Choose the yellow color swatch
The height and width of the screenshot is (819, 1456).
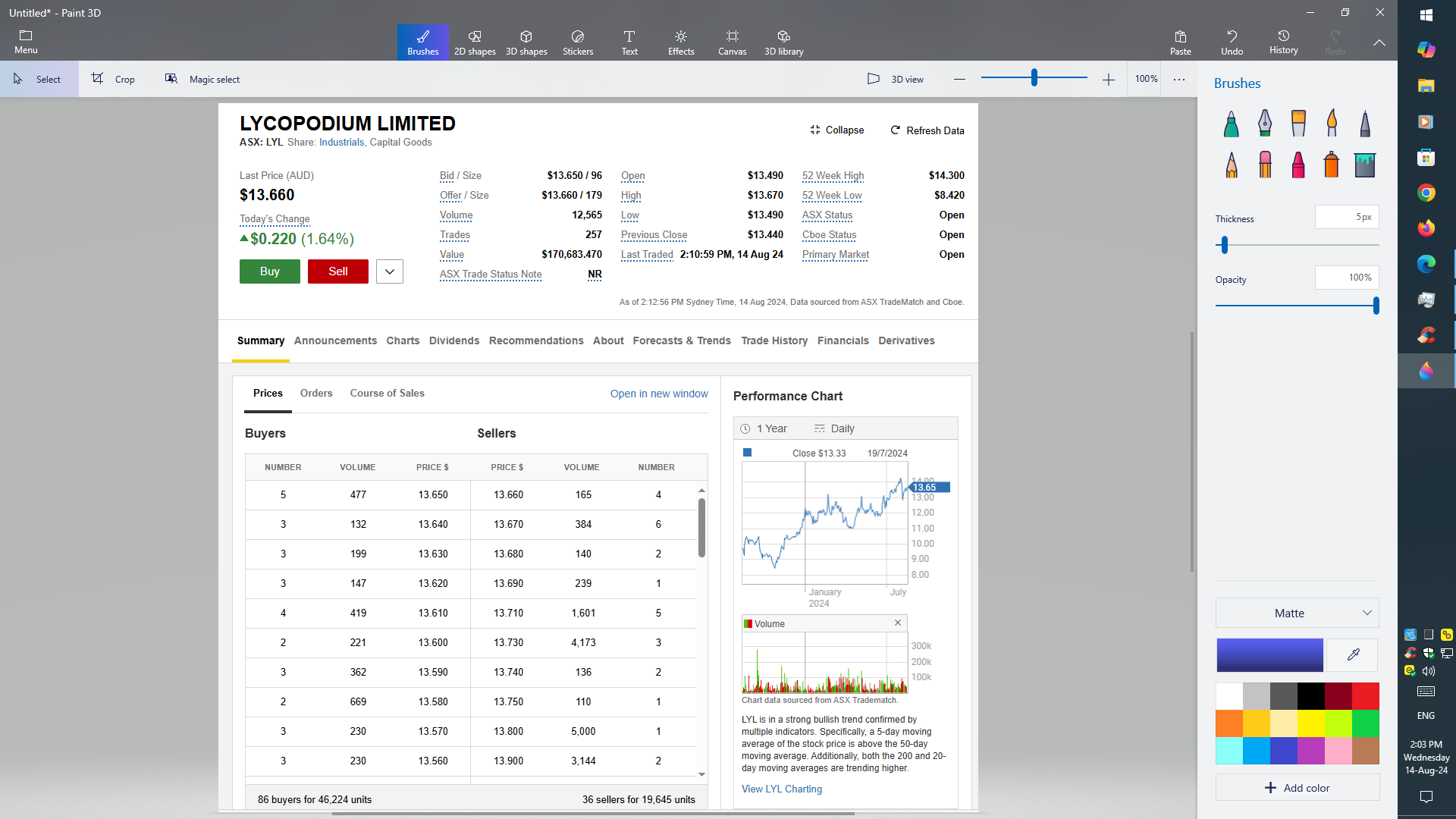coord(1311,723)
